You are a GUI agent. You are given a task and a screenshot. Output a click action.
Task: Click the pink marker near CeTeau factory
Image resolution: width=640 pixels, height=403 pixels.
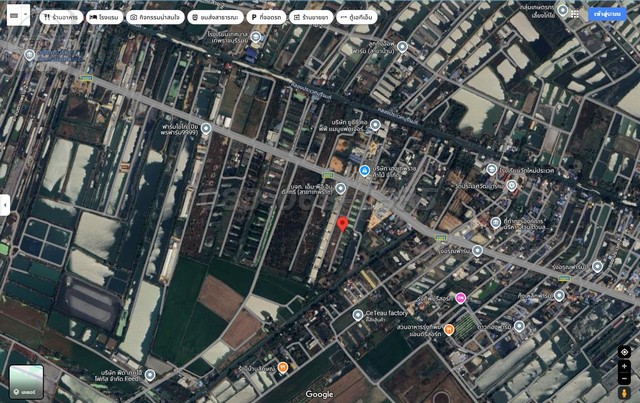[x=460, y=298]
